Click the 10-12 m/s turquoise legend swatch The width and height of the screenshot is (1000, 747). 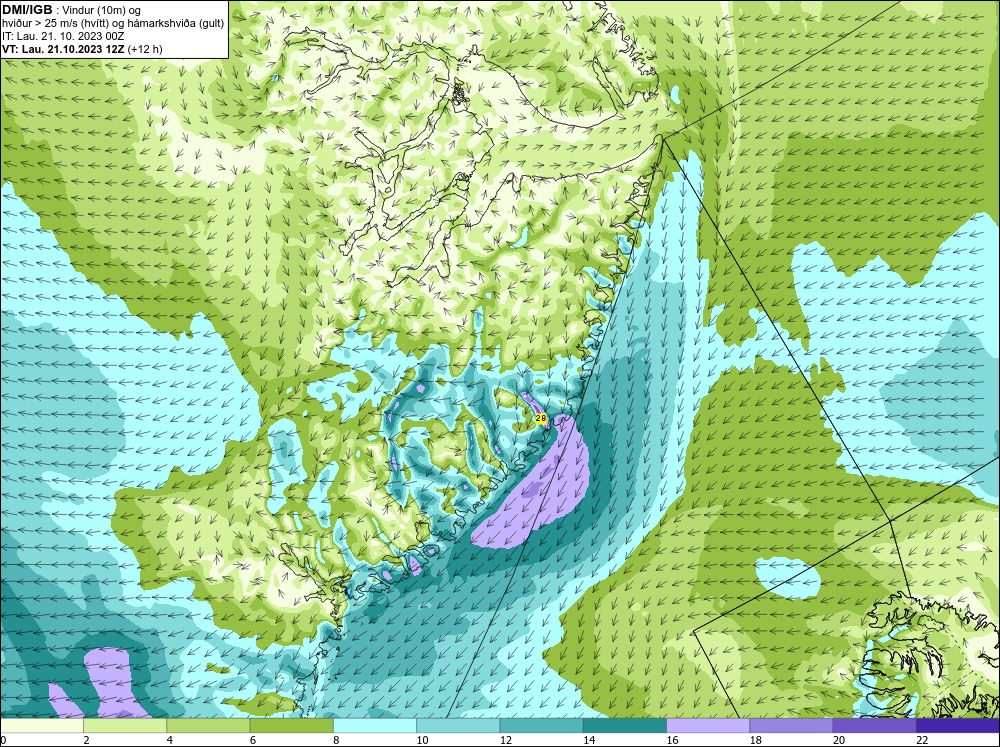(x=458, y=726)
